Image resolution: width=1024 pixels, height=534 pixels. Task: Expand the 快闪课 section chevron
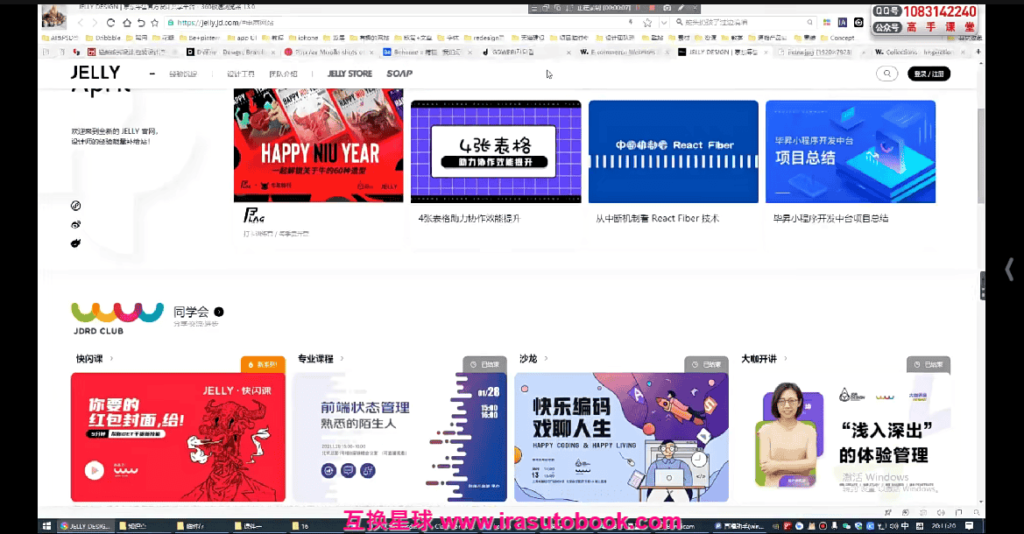tap(112, 358)
